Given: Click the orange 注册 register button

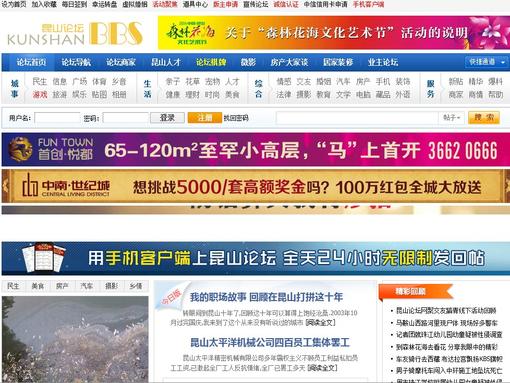Looking at the screenshot, I should (205, 118).
